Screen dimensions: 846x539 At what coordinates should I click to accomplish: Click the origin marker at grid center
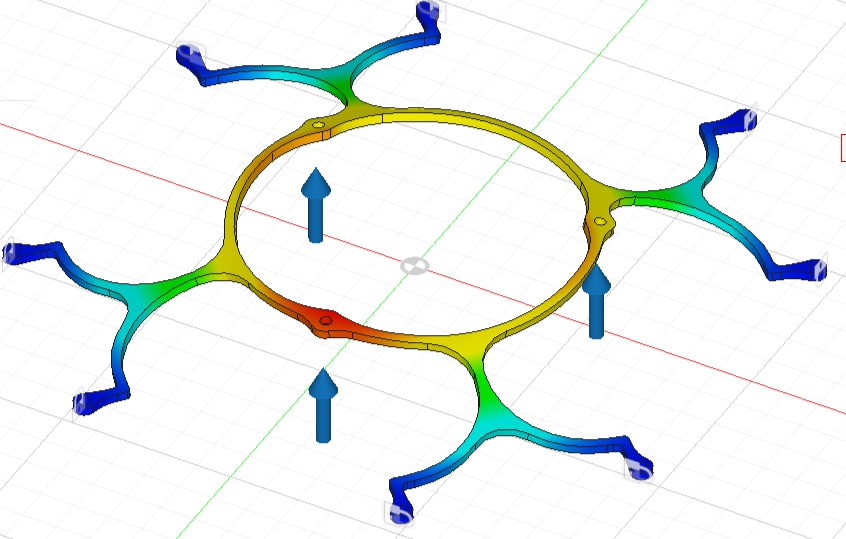pyautogui.click(x=415, y=265)
